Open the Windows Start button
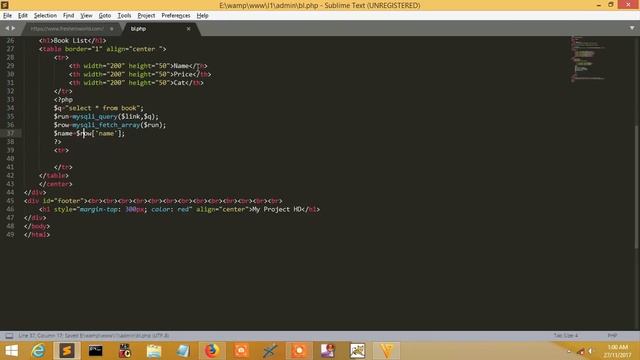The image size is (640, 360). pyautogui.click(x=11, y=351)
